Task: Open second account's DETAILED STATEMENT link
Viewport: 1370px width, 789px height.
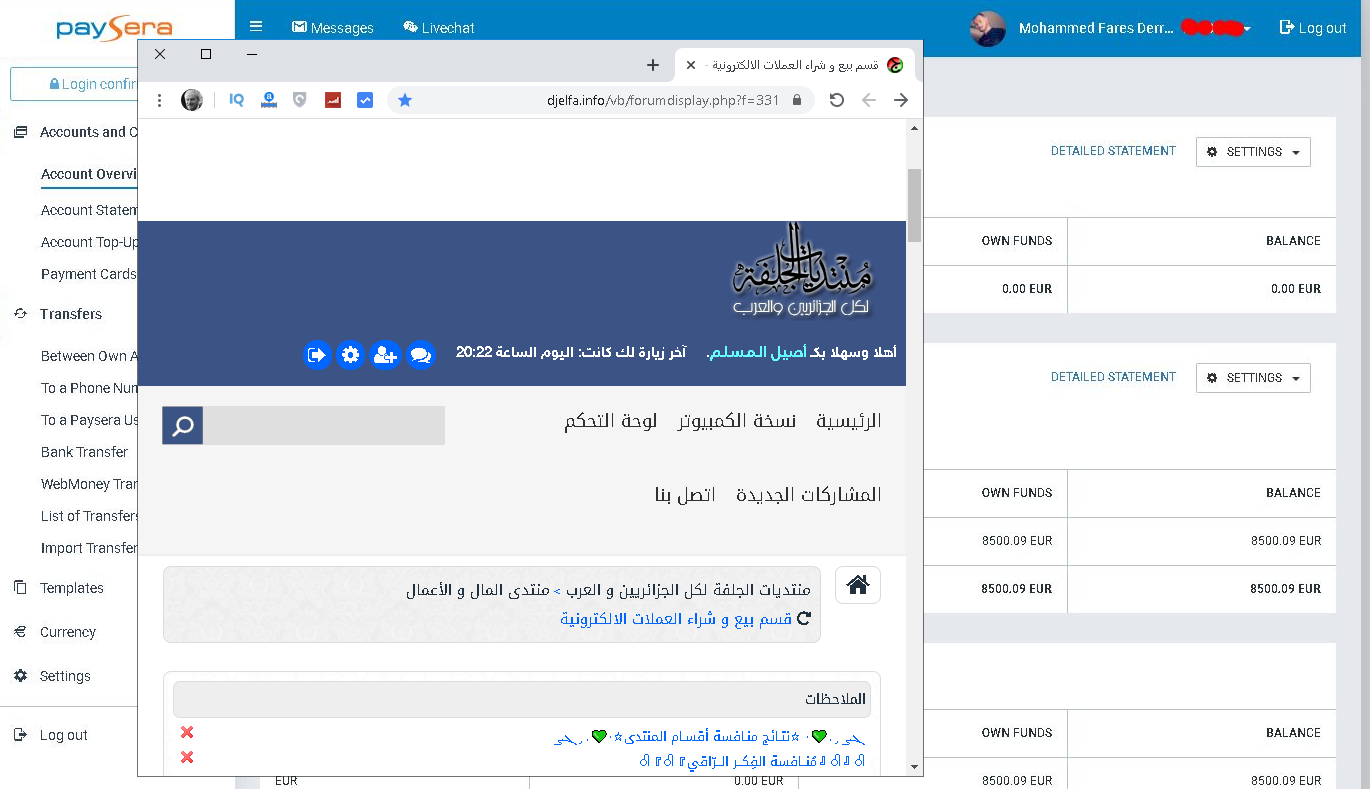Action: [x=1113, y=377]
